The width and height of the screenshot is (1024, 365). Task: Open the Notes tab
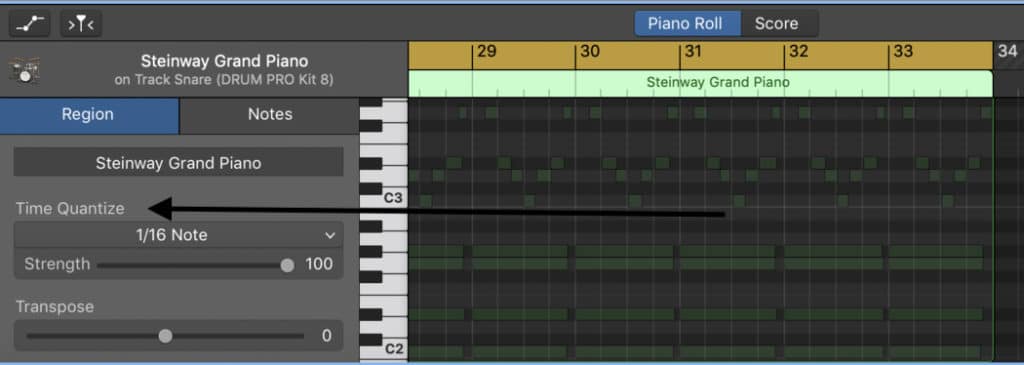pos(270,115)
